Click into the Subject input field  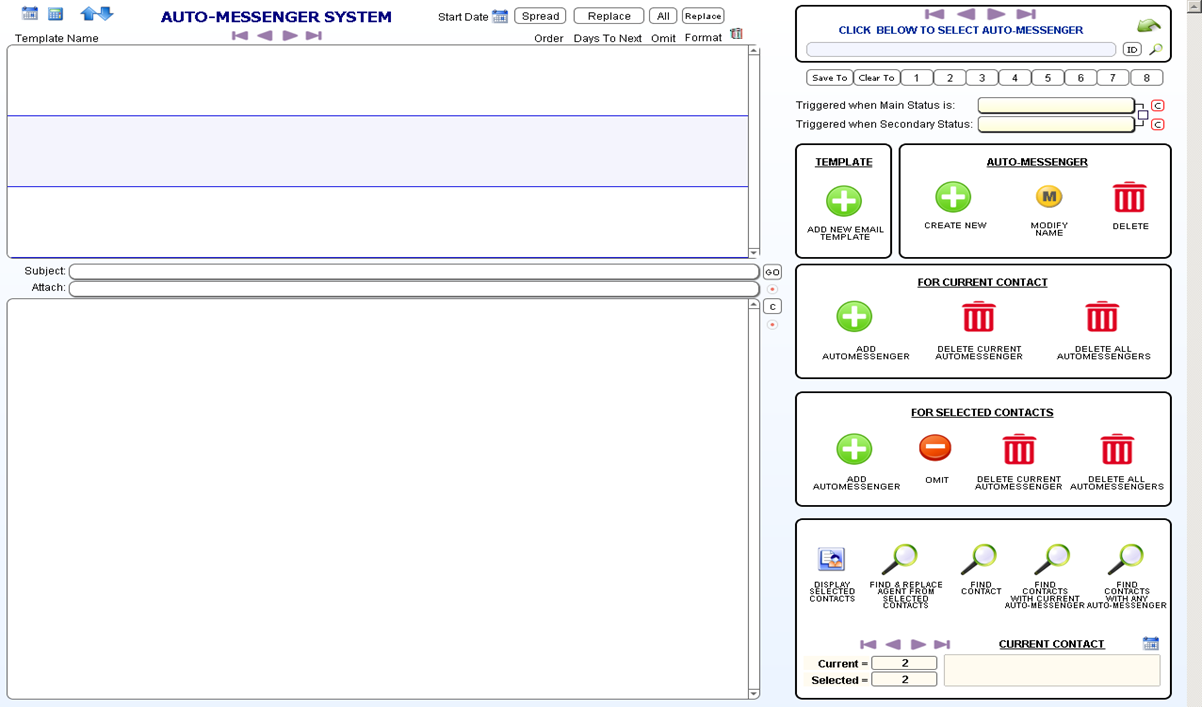point(414,272)
